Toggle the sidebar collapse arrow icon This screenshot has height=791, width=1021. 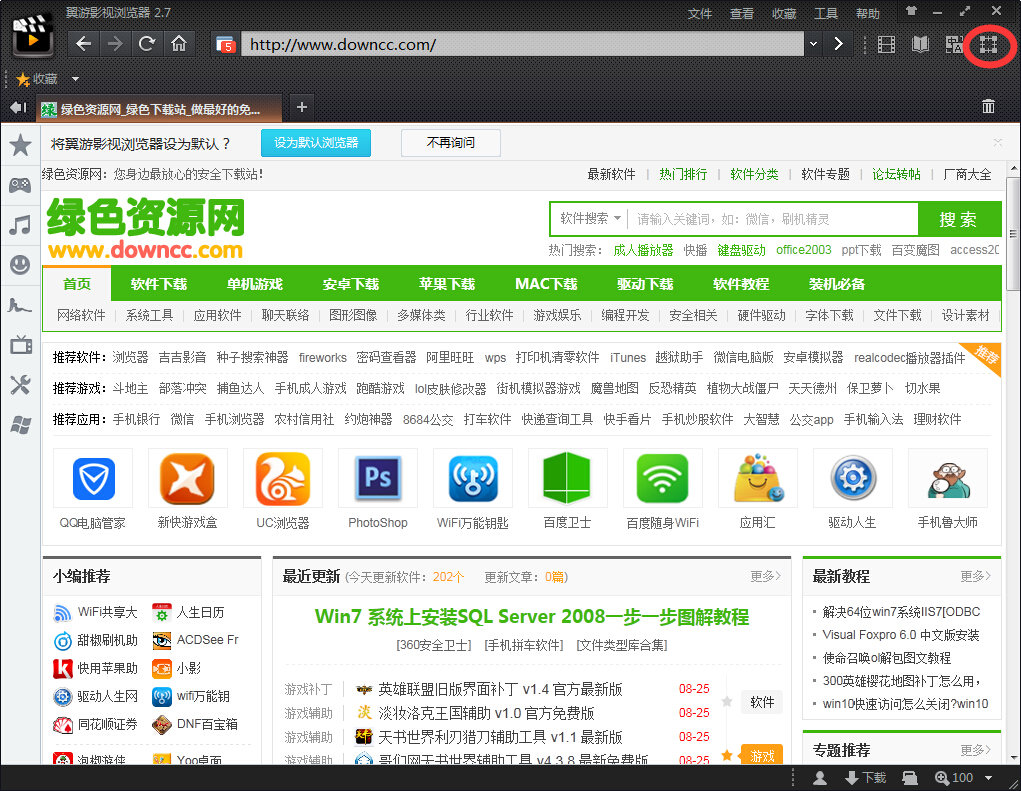[x=18, y=107]
